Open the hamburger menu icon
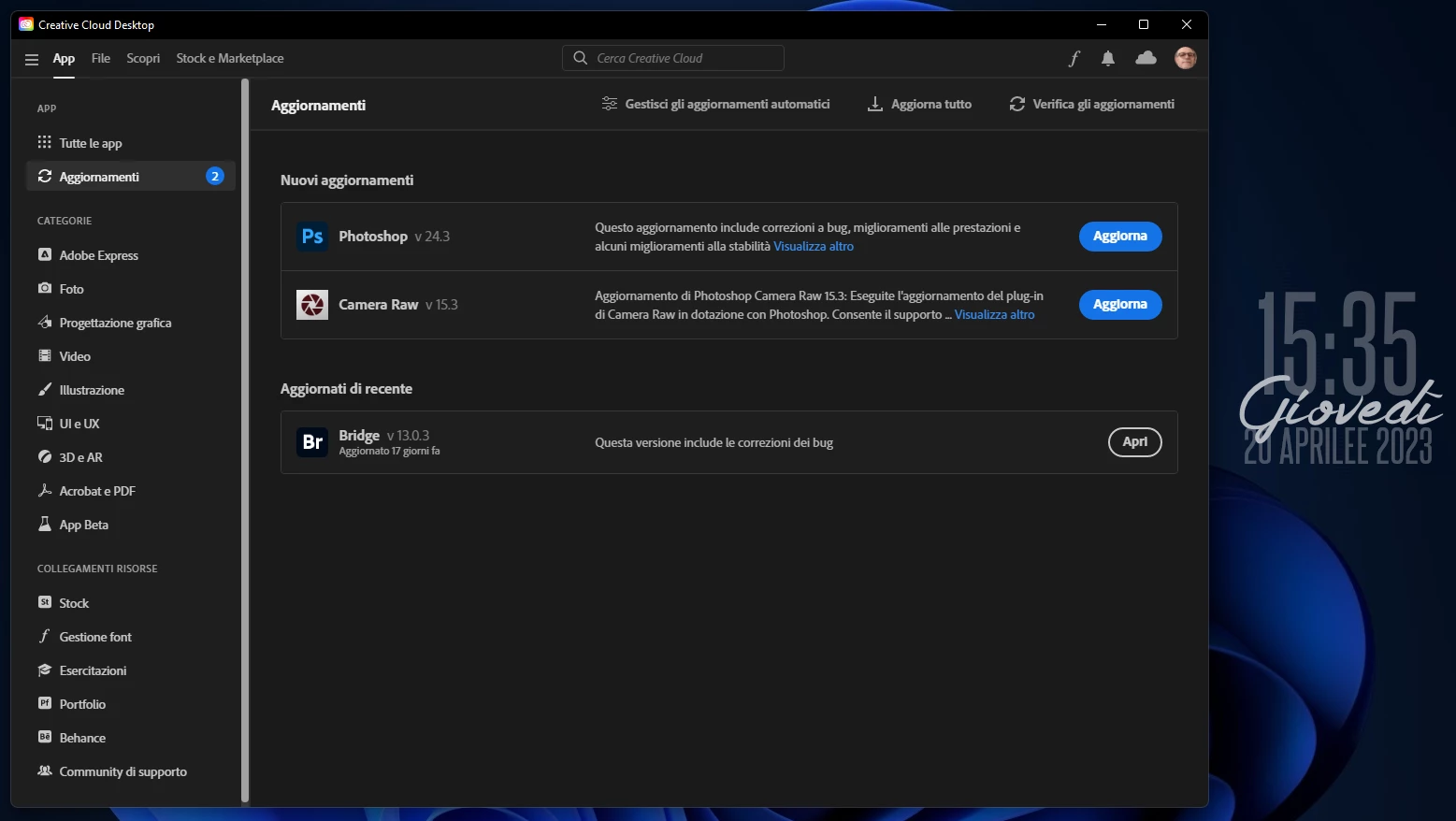 coord(32,59)
